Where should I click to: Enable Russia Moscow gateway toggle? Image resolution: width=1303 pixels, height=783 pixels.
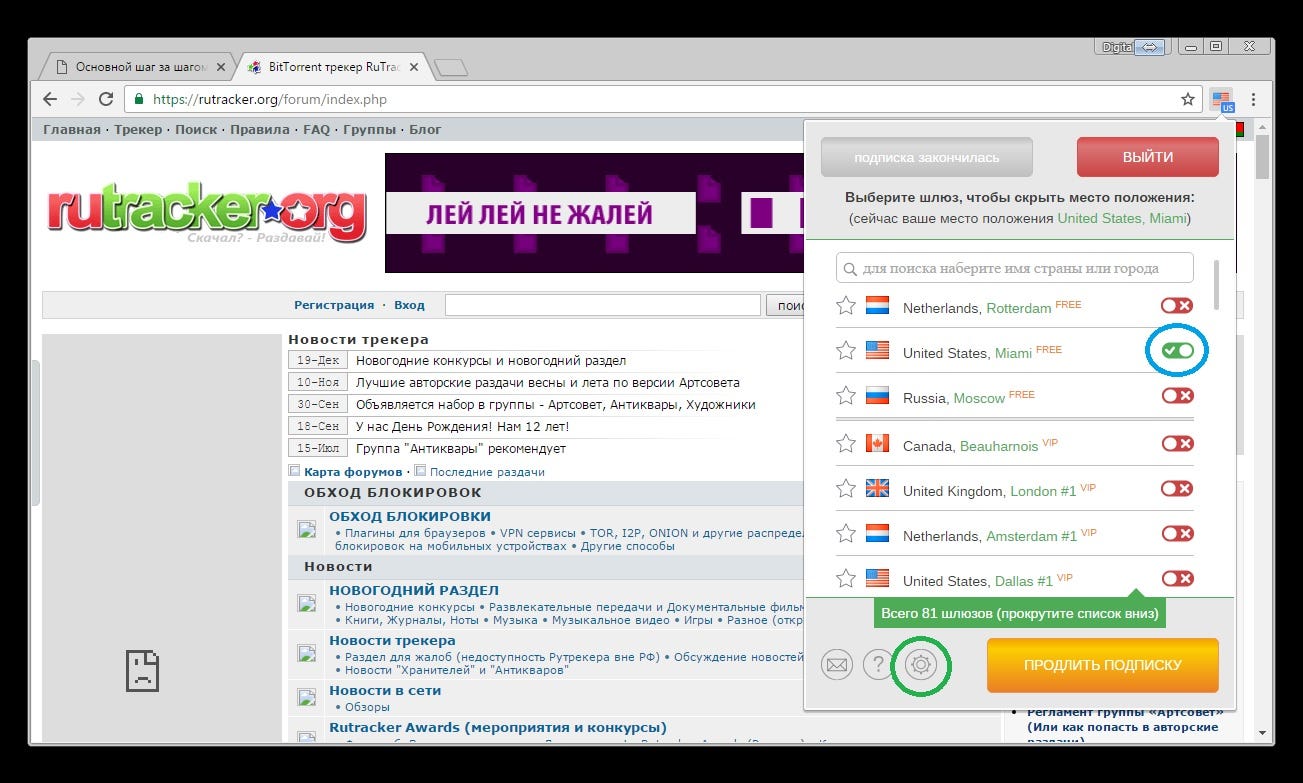point(1177,396)
